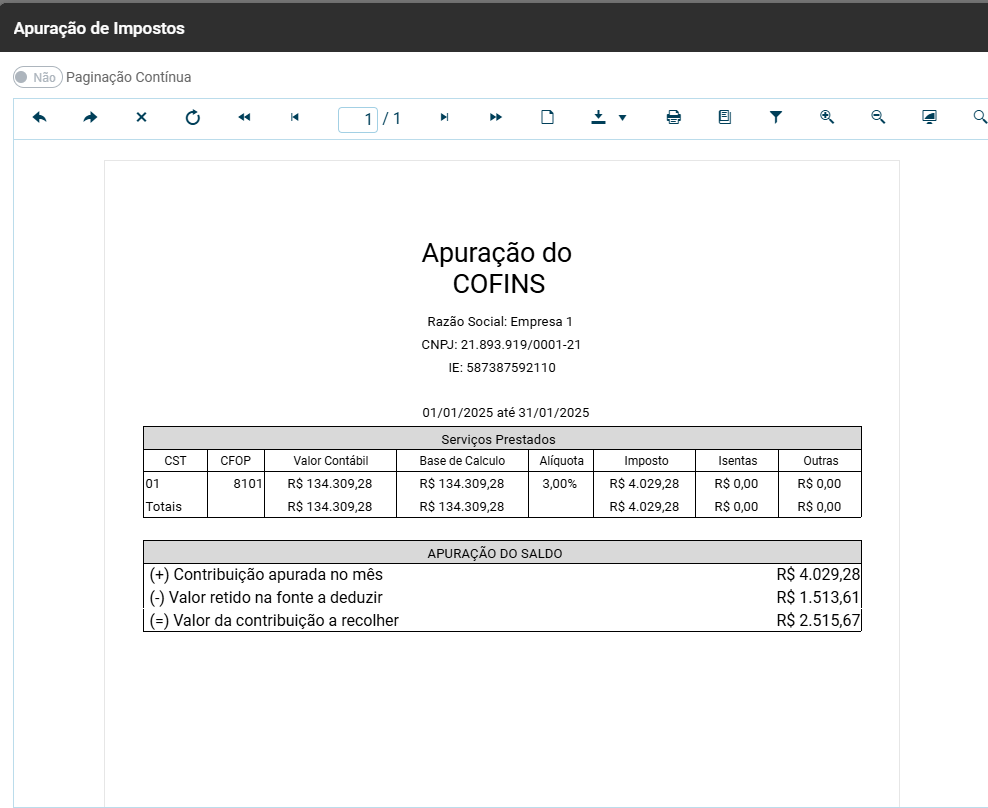This screenshot has width=988, height=808.
Task: Refresh the report with the reload icon
Action: tap(193, 118)
